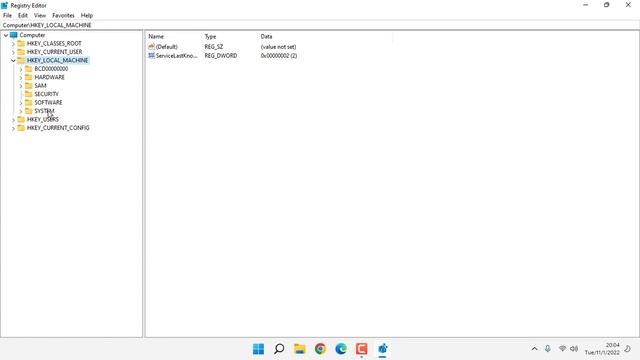Click the SECURITY folder icon
Screen dimensions: 640x360
coord(29,94)
